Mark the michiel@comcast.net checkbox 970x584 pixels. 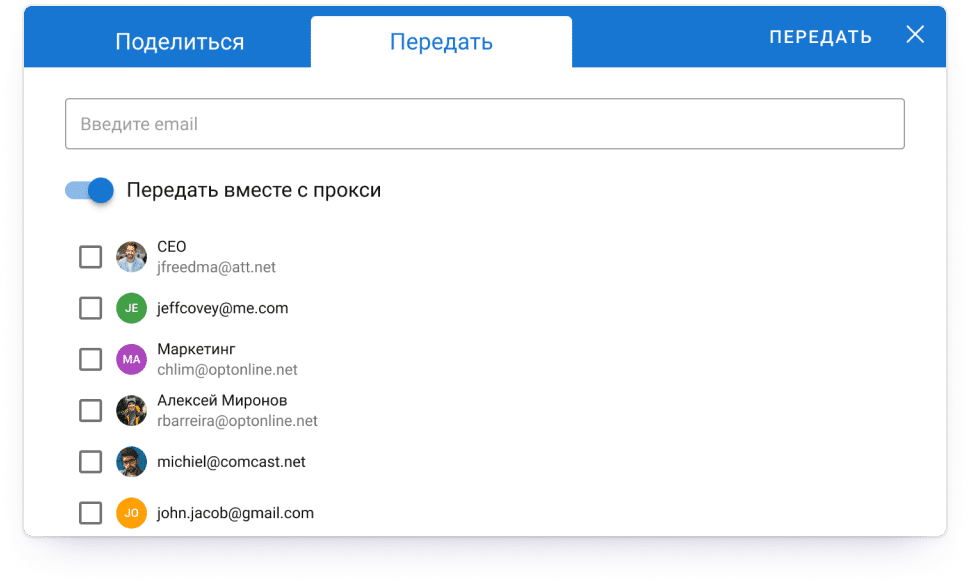click(x=90, y=462)
